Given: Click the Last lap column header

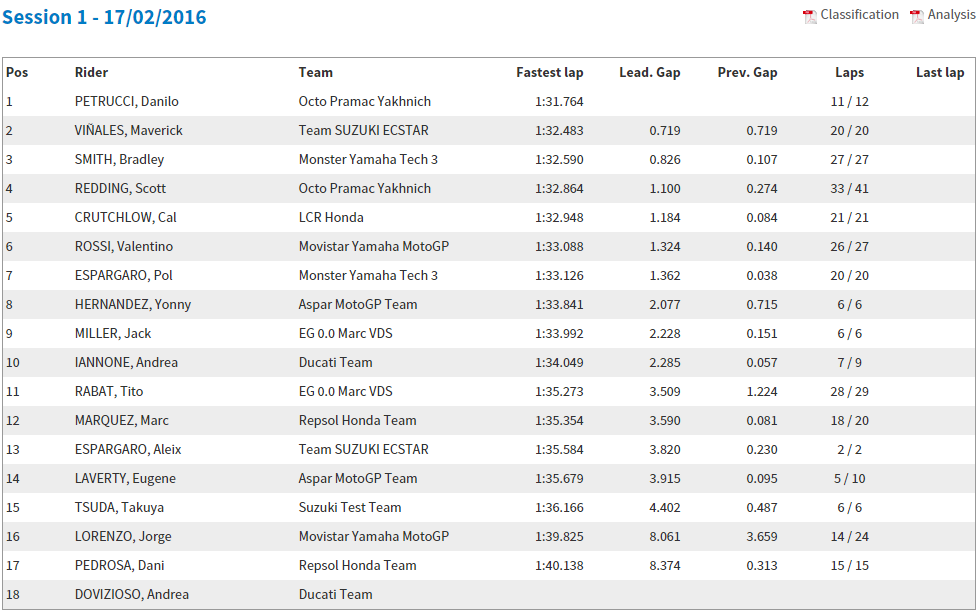Looking at the screenshot, I should click(940, 72).
